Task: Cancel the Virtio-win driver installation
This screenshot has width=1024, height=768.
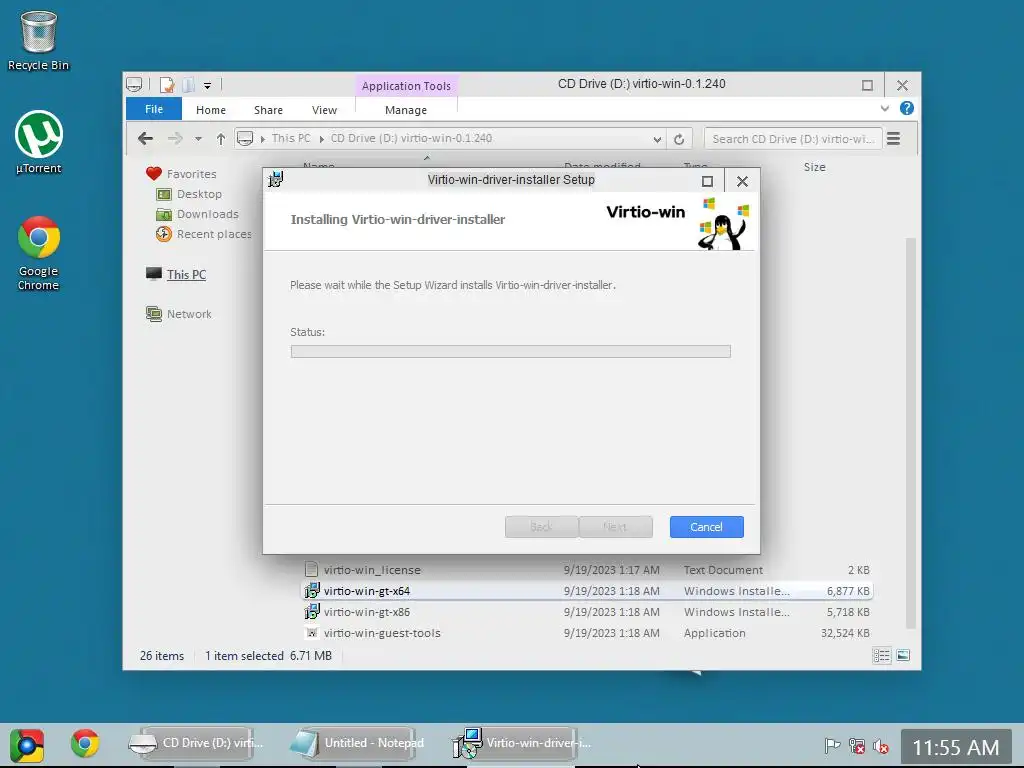Action: pos(707,527)
